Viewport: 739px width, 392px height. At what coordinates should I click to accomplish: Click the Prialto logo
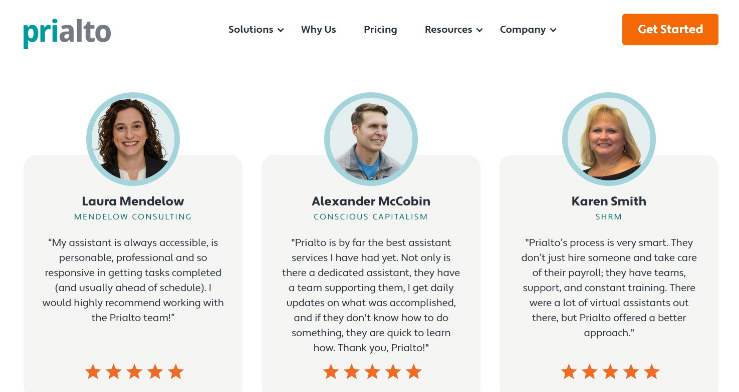[67, 33]
